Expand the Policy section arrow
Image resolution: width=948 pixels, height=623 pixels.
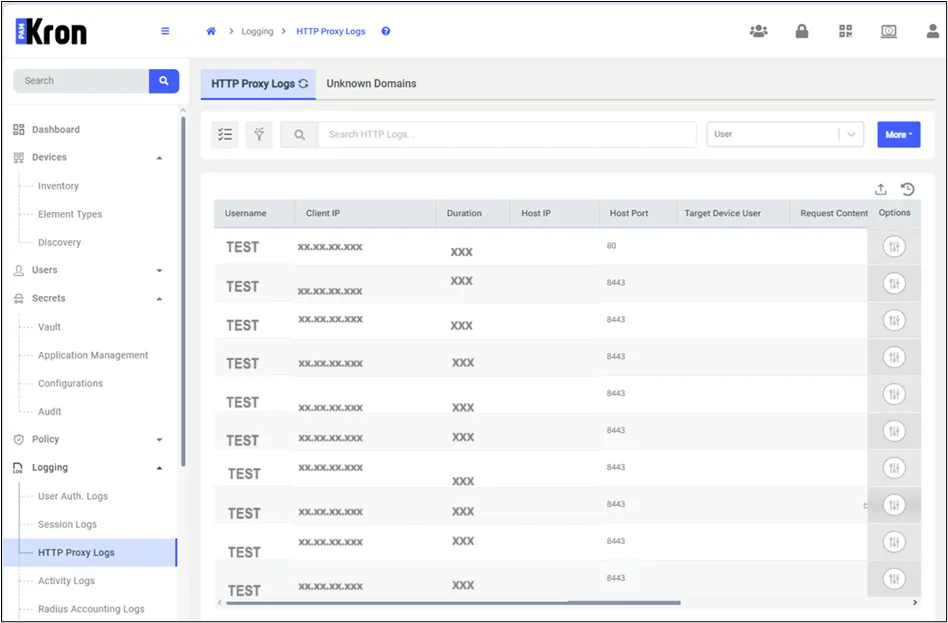pyautogui.click(x=159, y=440)
